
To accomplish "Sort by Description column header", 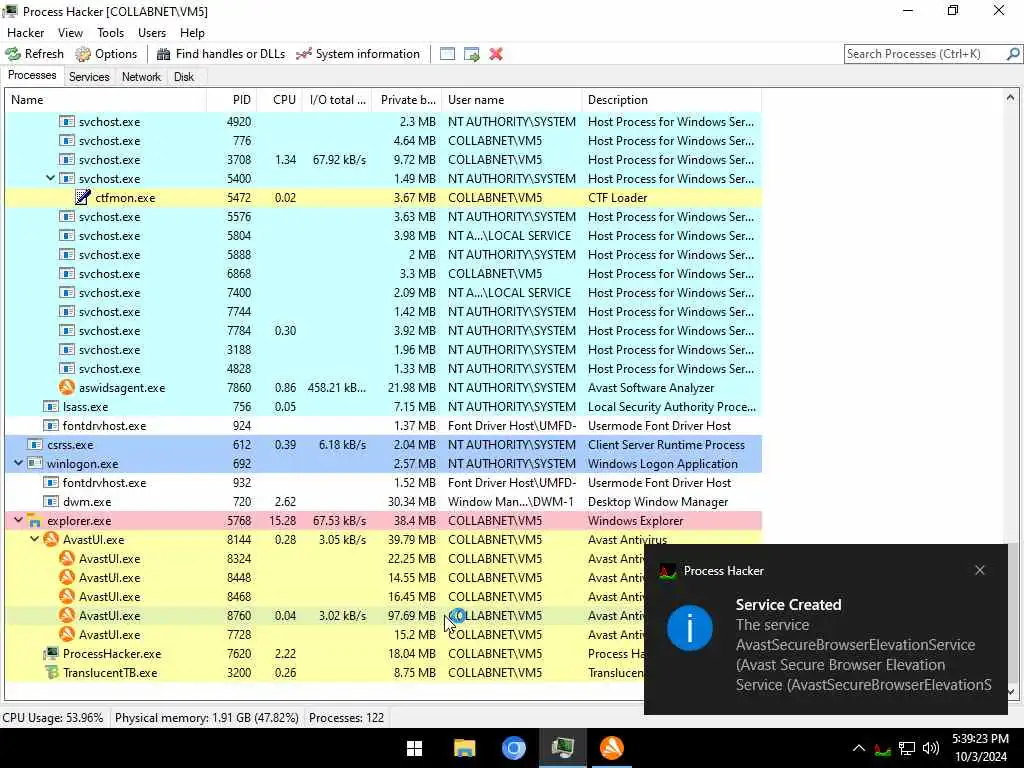I will (671, 100).
